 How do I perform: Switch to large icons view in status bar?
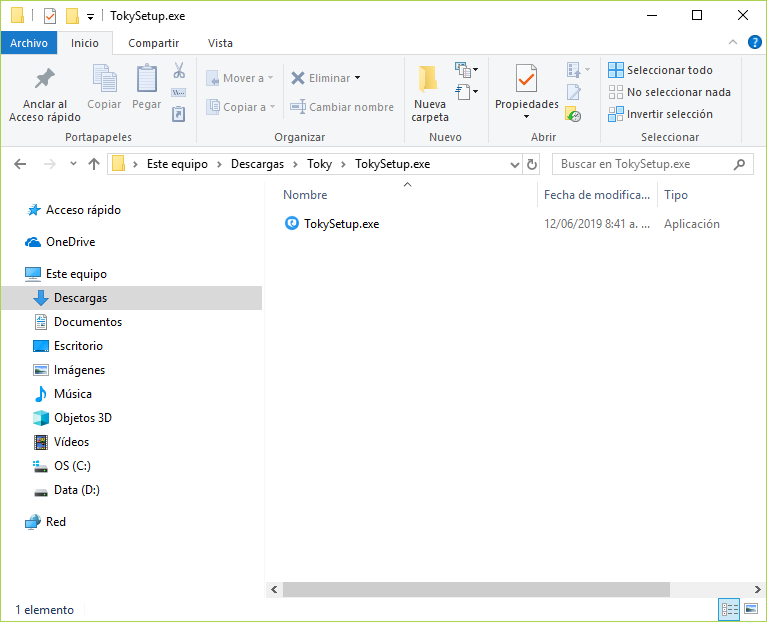pos(750,609)
